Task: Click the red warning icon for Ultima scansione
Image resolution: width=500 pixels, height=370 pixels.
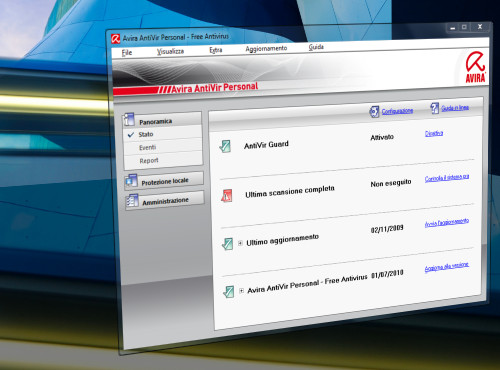Action: click(227, 195)
